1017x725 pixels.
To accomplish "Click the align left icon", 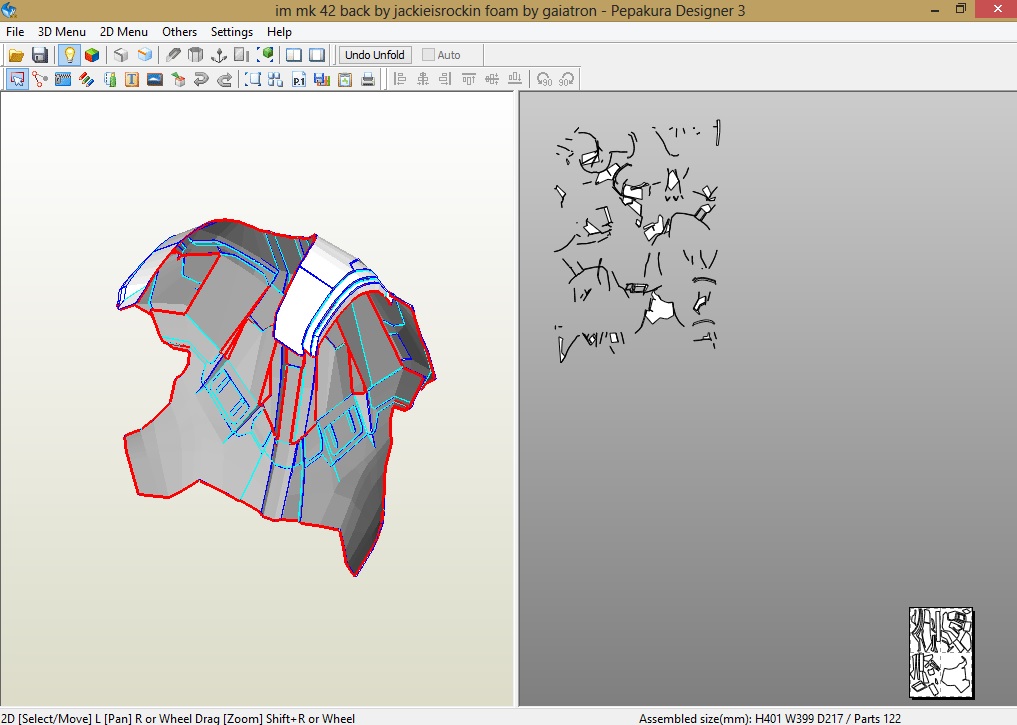I will coord(400,79).
